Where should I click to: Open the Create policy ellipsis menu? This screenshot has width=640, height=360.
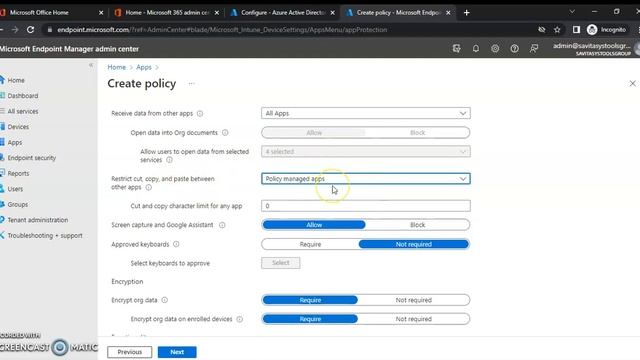(x=191, y=84)
